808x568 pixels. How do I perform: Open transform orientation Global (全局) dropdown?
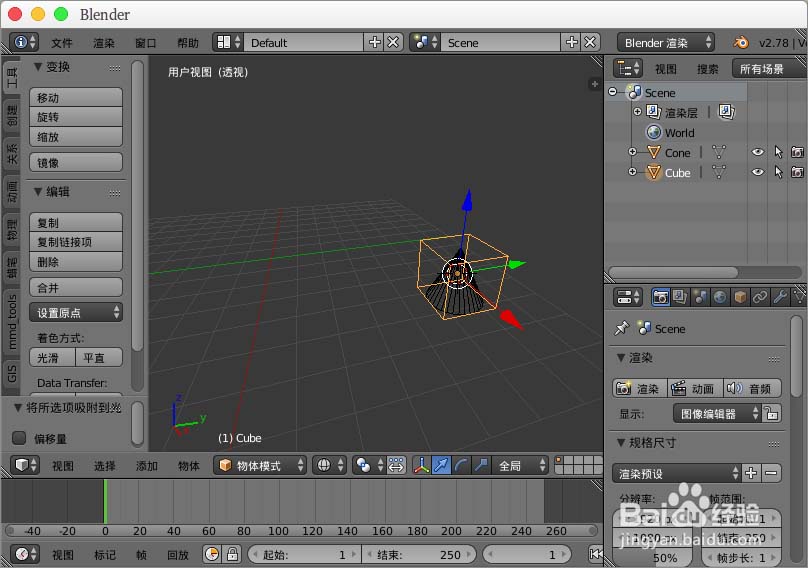click(x=519, y=465)
